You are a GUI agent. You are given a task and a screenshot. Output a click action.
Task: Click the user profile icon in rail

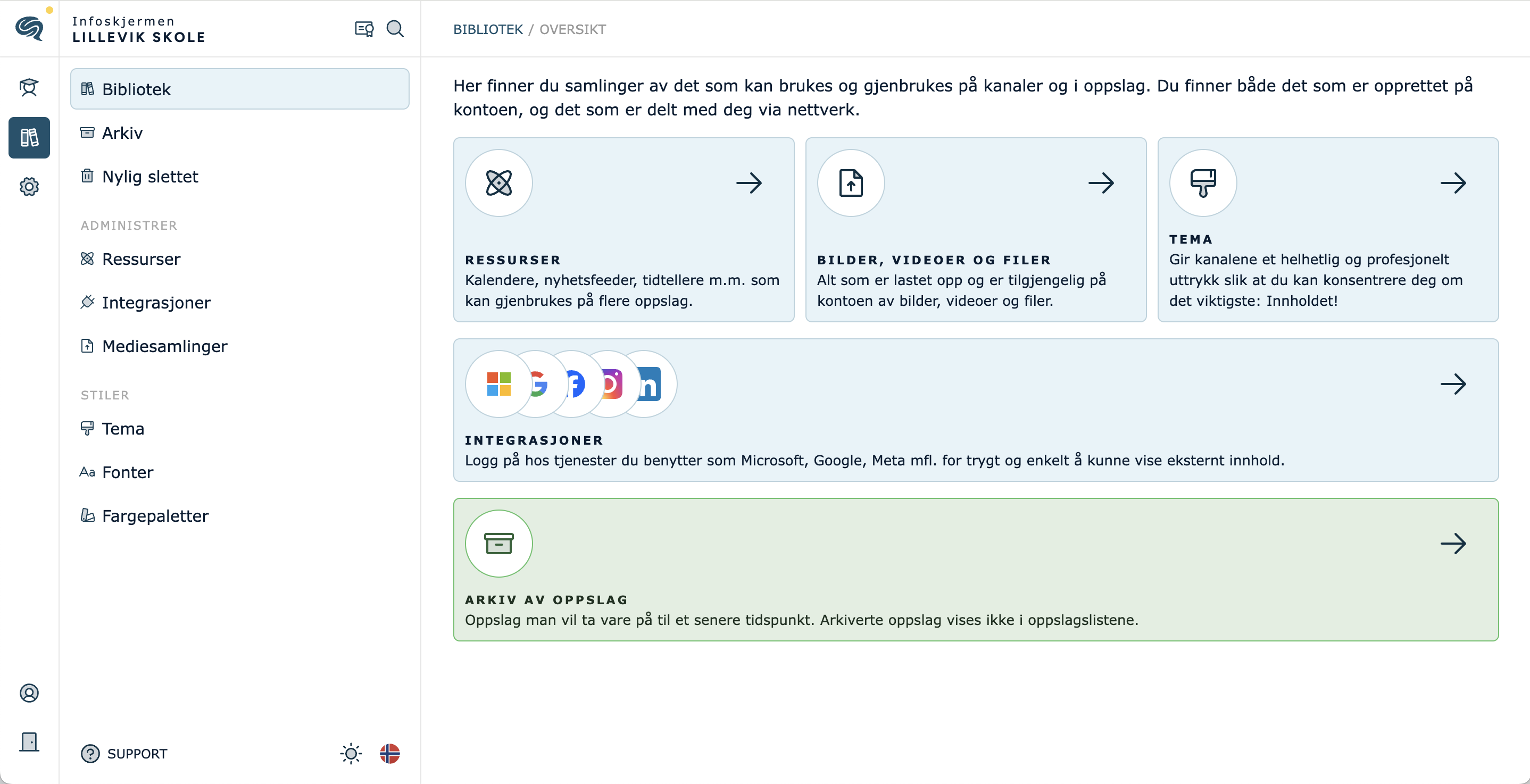(29, 693)
